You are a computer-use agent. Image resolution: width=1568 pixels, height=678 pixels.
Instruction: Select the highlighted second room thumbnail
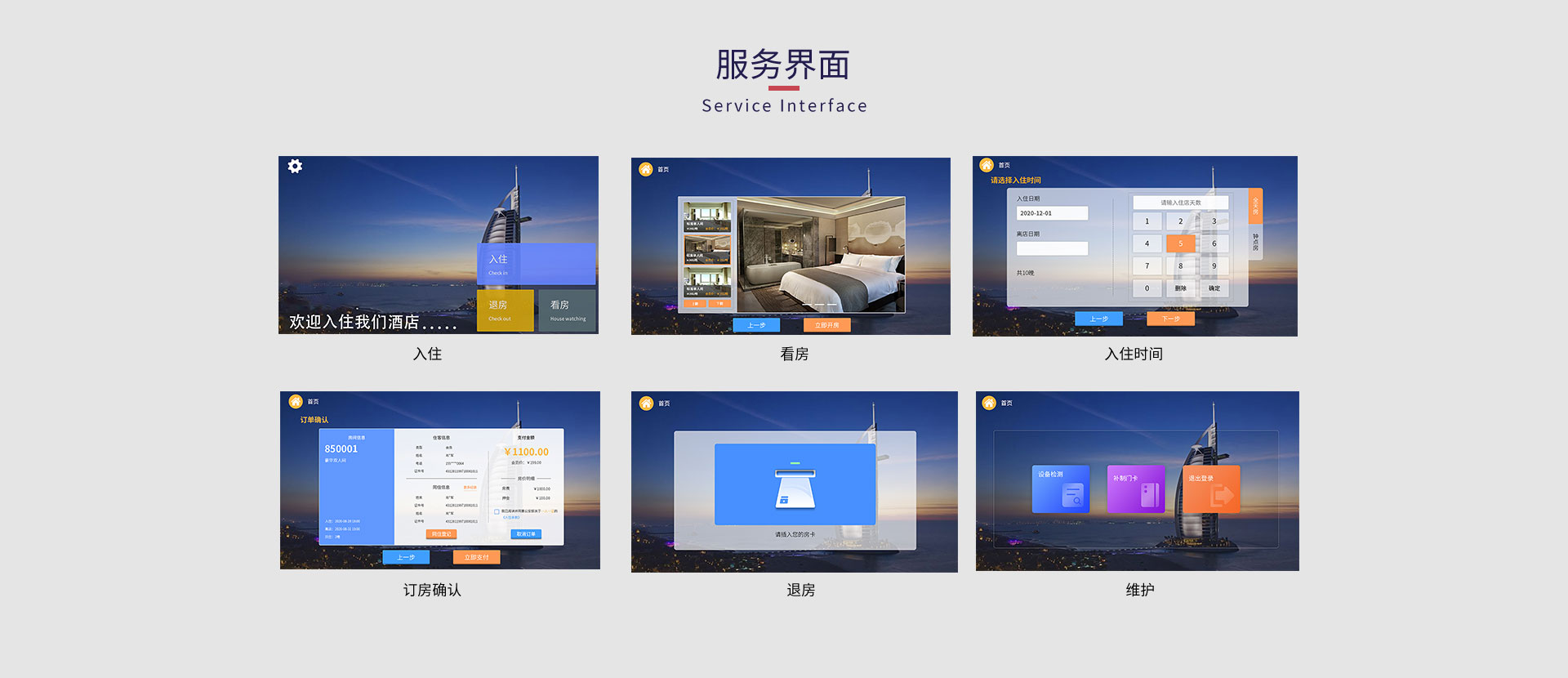pyautogui.click(x=707, y=249)
